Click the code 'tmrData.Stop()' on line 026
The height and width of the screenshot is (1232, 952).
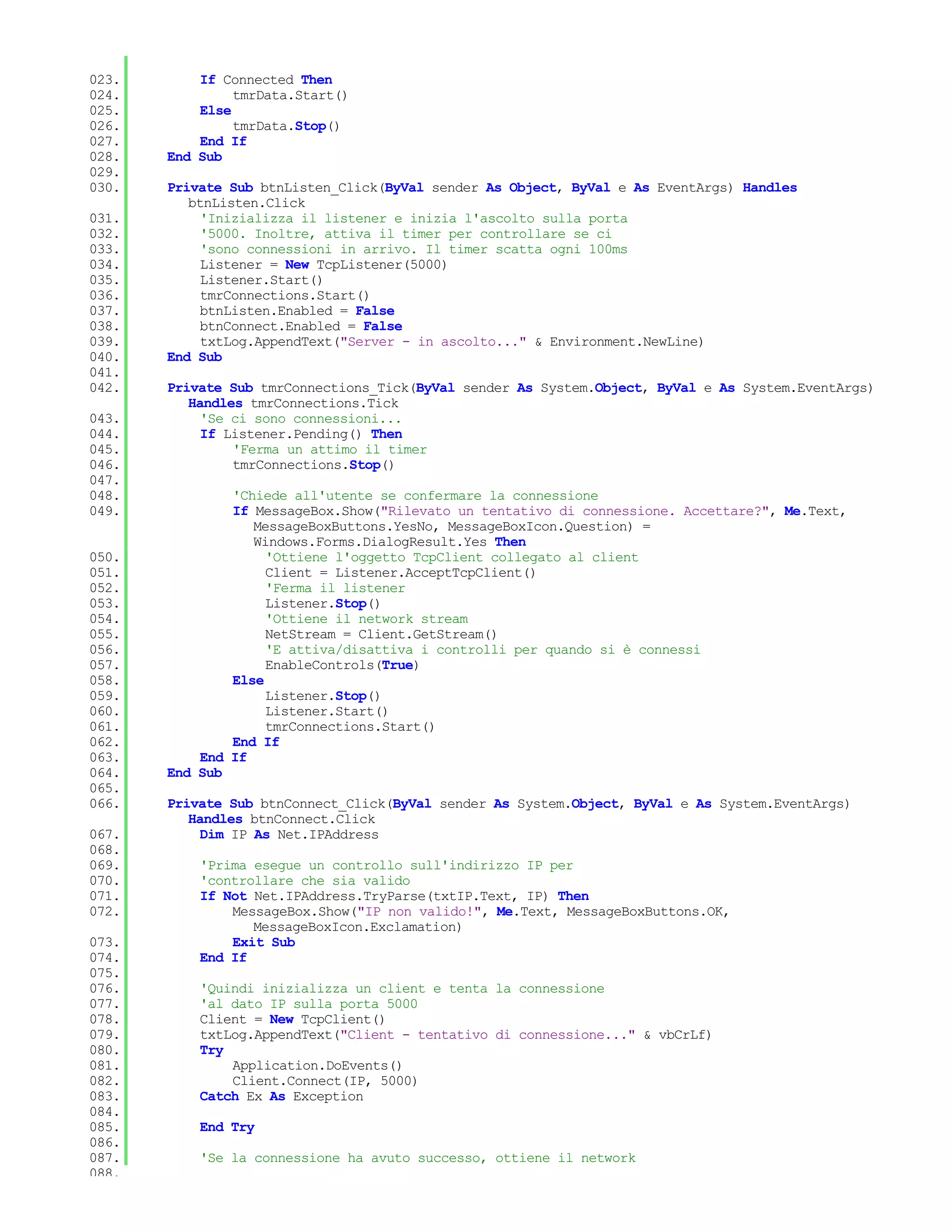(286, 126)
